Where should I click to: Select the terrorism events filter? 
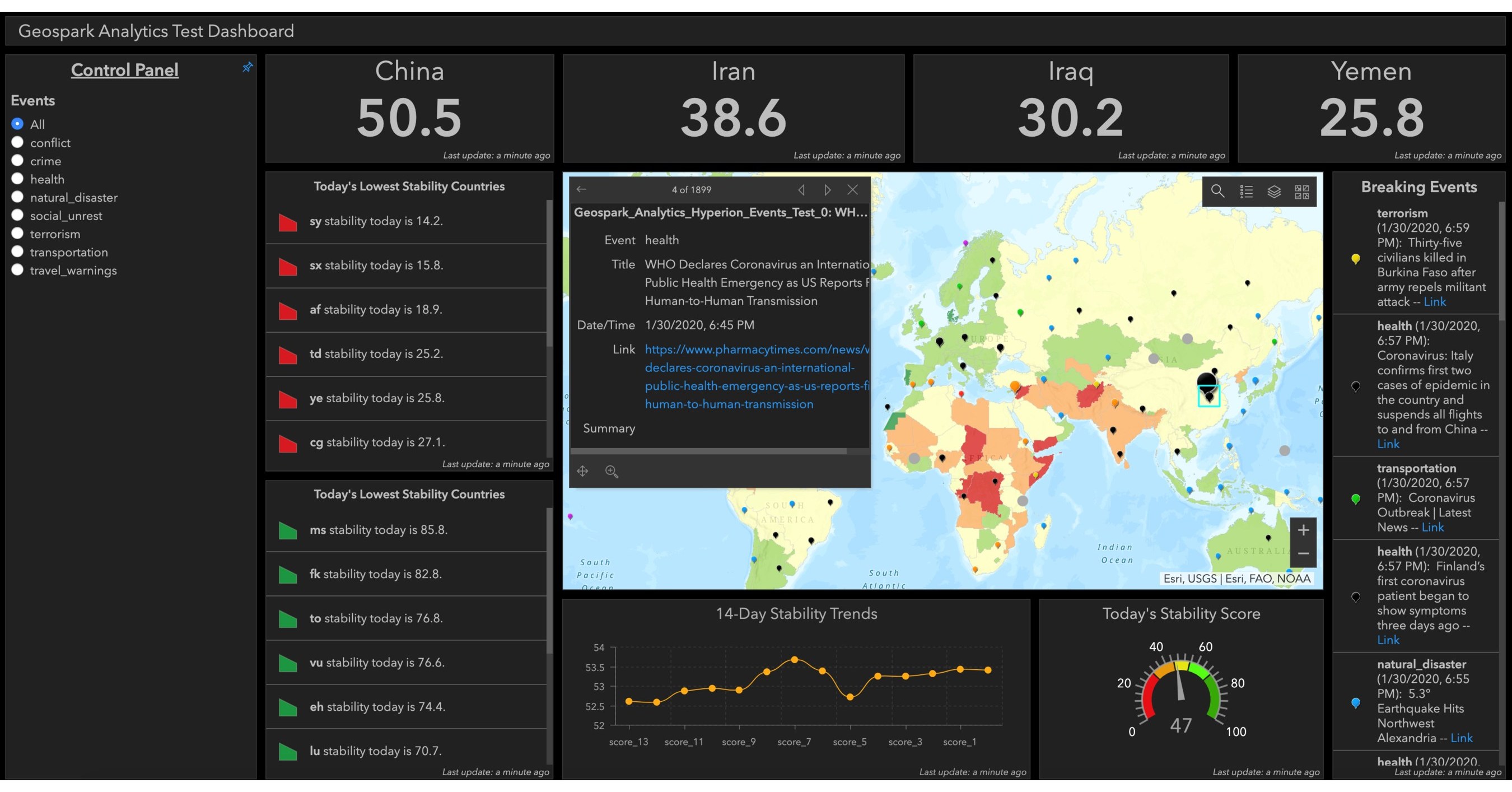point(17,233)
